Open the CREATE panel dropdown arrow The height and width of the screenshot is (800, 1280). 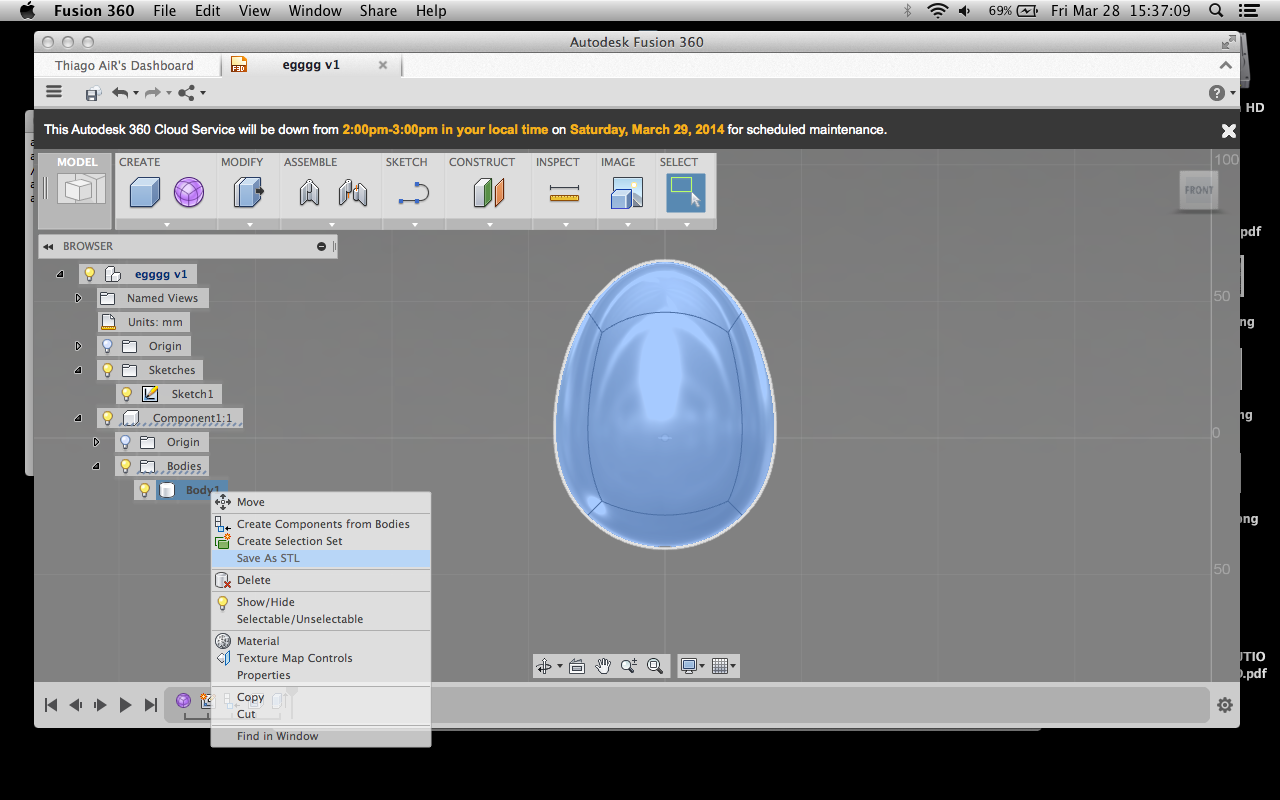[x=167, y=224]
